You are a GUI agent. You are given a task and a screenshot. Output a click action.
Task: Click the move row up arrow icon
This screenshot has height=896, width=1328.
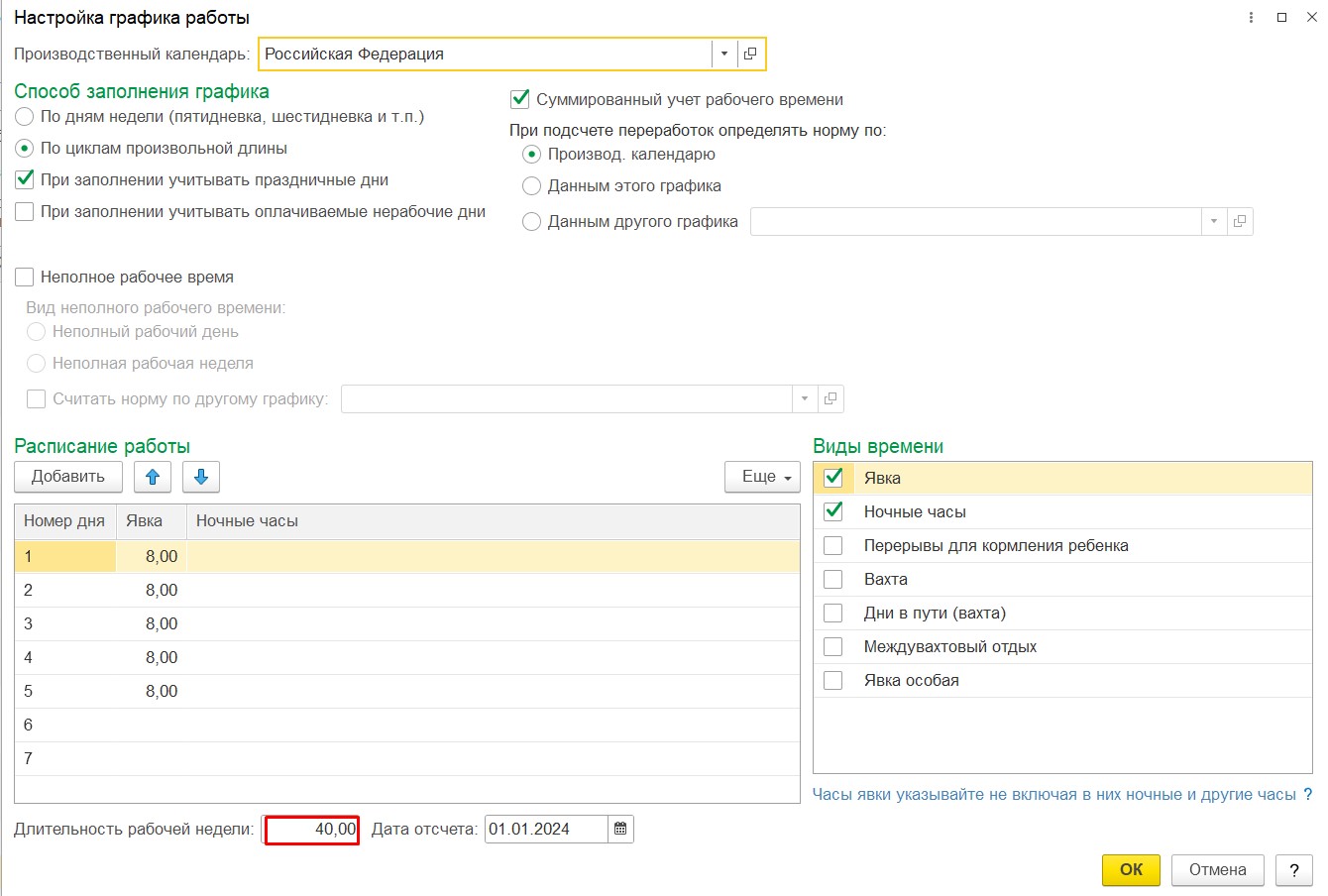pyautogui.click(x=153, y=477)
